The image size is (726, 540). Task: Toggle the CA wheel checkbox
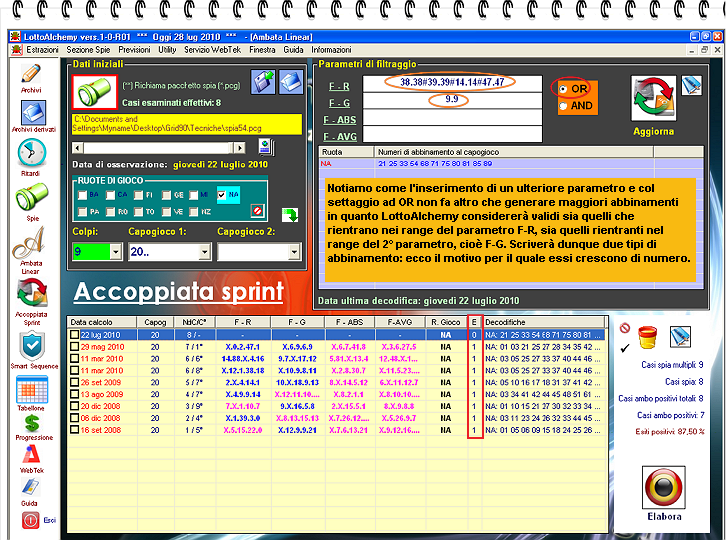click(x=111, y=195)
